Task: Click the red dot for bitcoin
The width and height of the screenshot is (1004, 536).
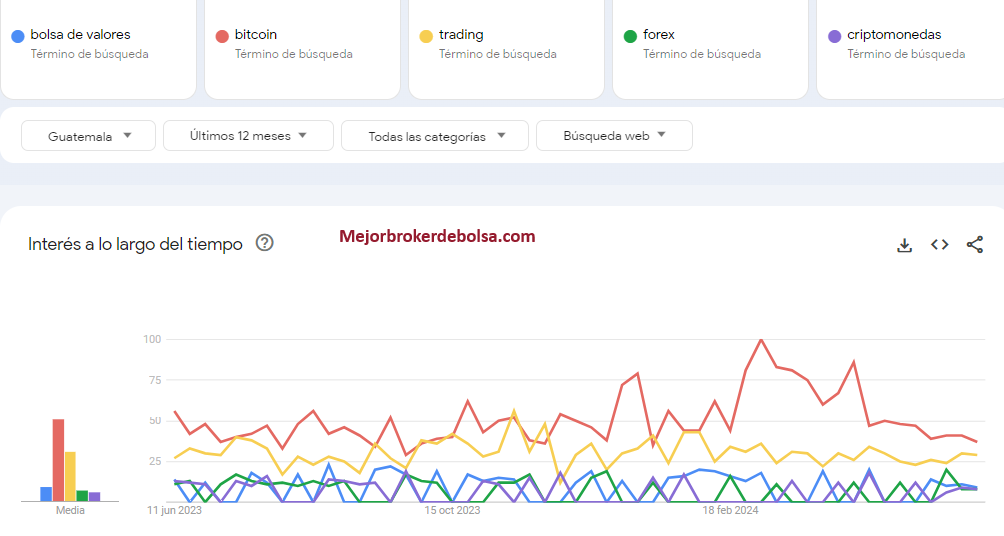Action: tap(222, 37)
